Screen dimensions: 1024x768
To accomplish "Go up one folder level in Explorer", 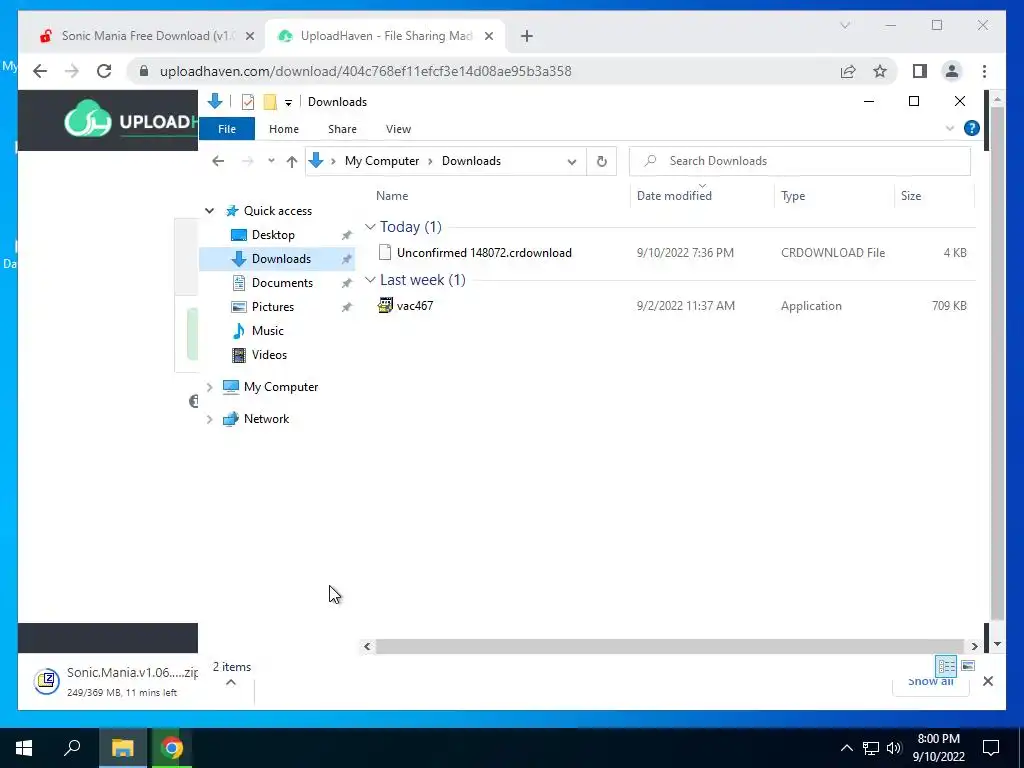I will 291,161.
